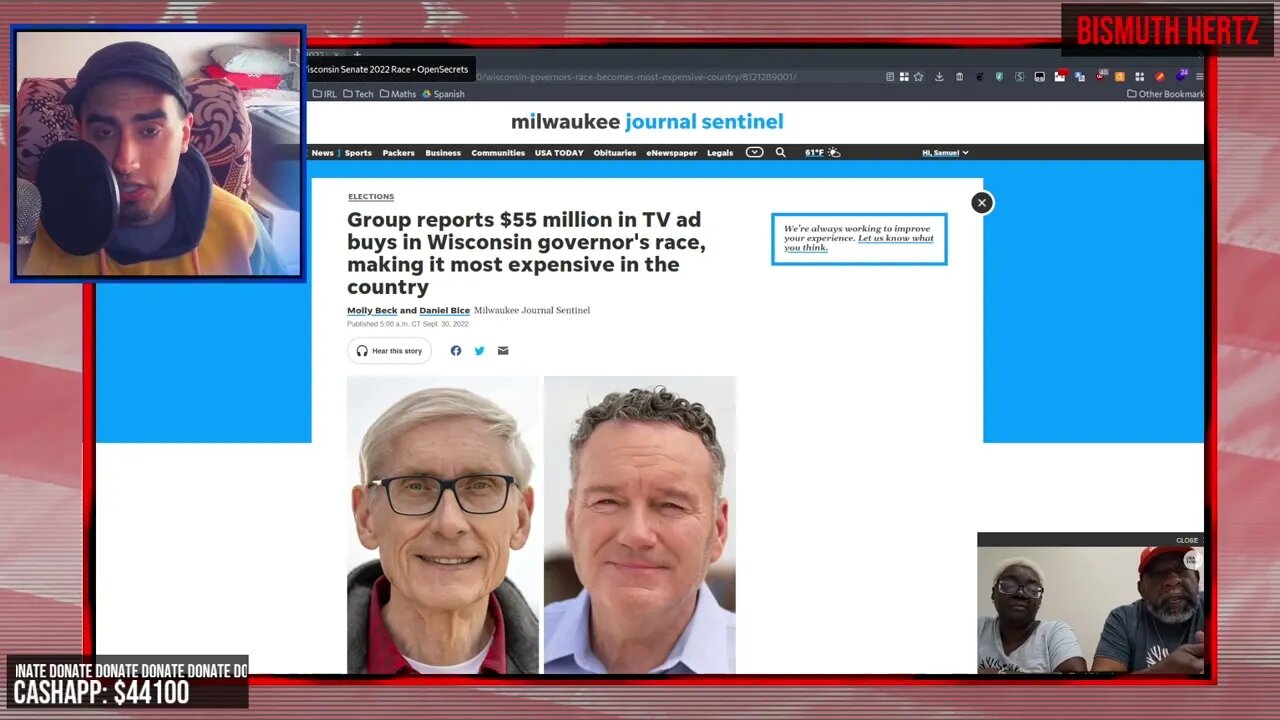Click the translate extension icon
This screenshot has width=1280, height=720.
[x=1080, y=77]
